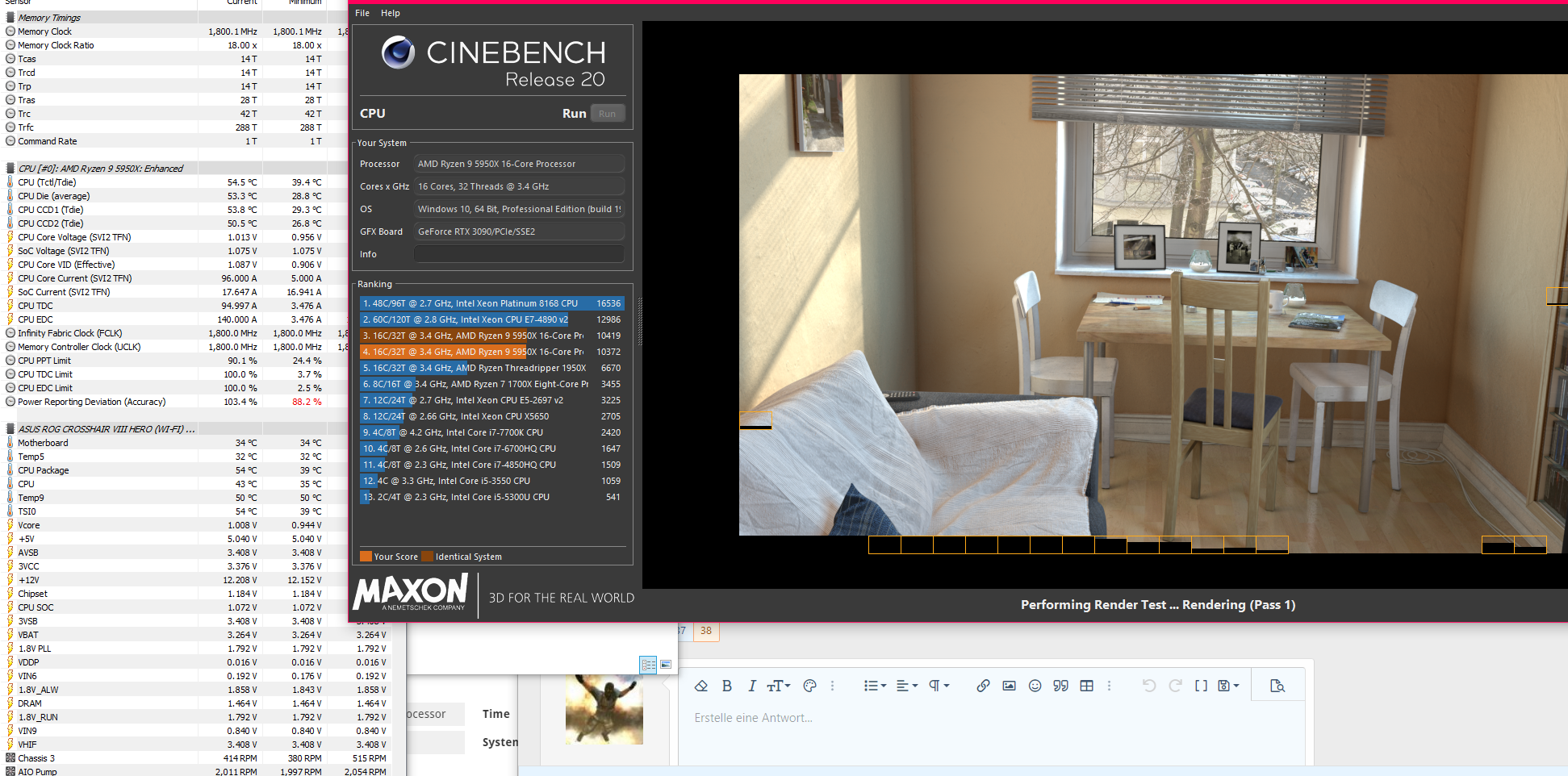1568x776 pixels.
Task: Switch to list view icon in the popup
Action: (648, 665)
